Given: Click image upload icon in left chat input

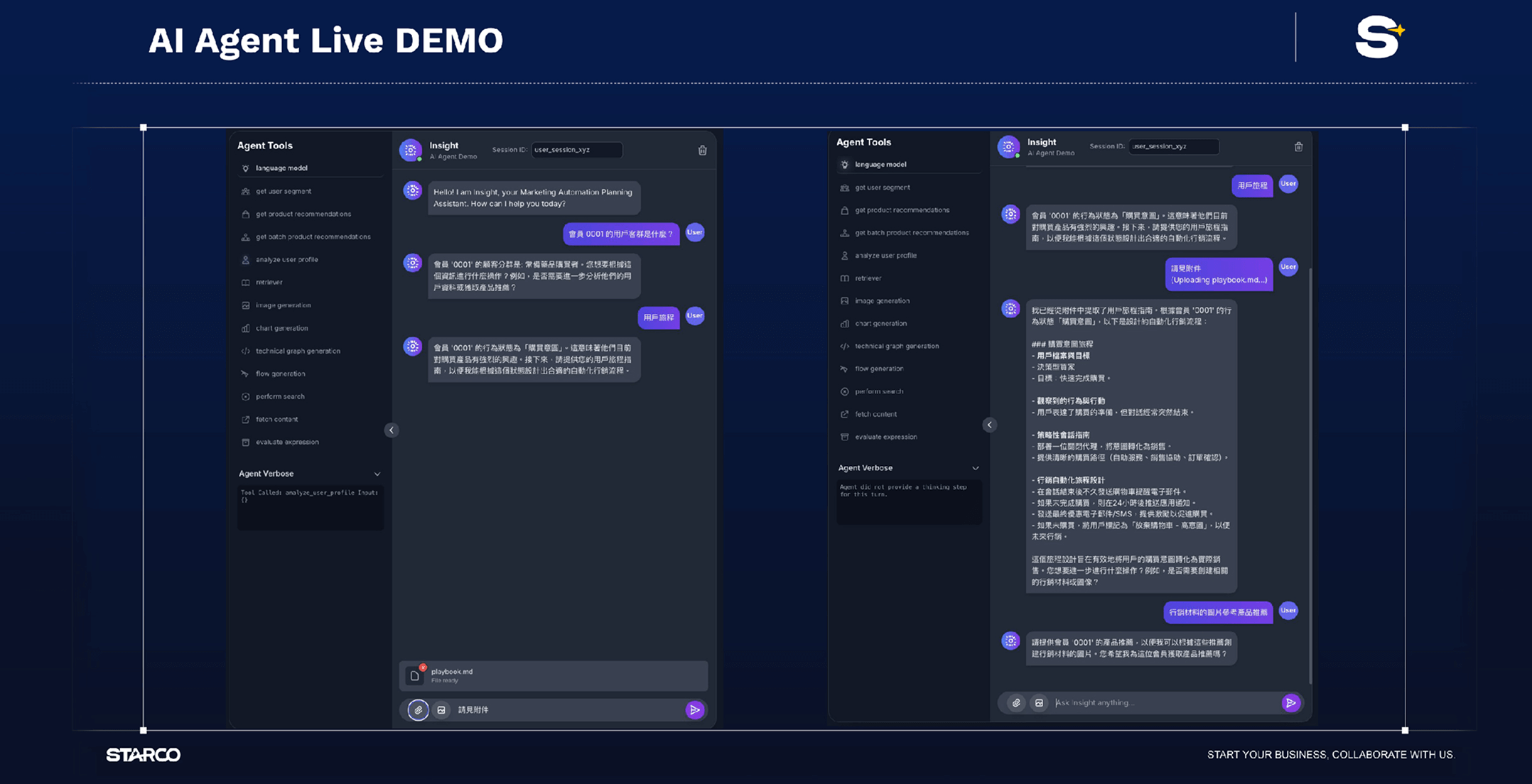Looking at the screenshot, I should tap(441, 709).
